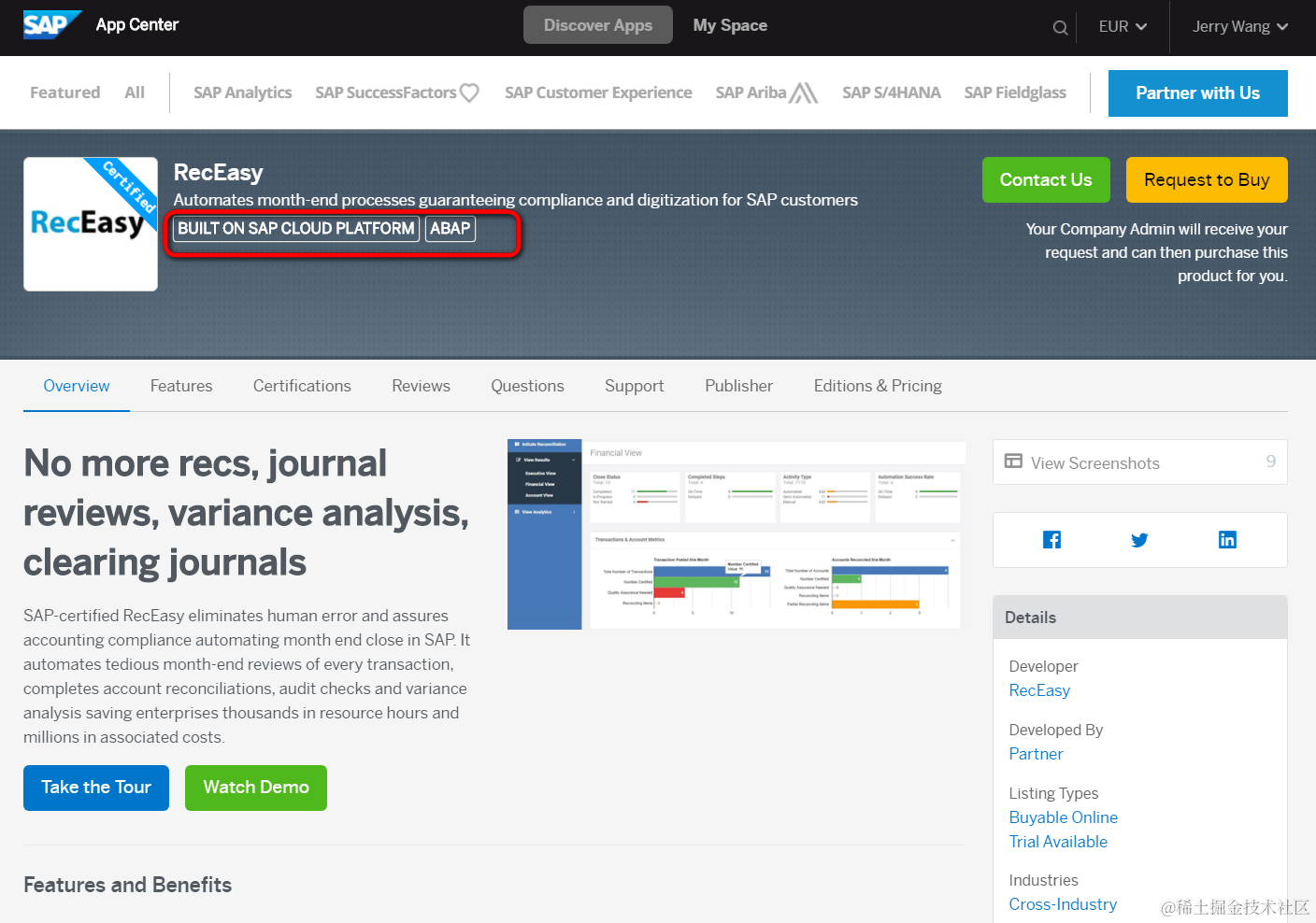Click the RecEasy certified app logo
Image resolution: width=1316 pixels, height=923 pixels.
click(91, 224)
